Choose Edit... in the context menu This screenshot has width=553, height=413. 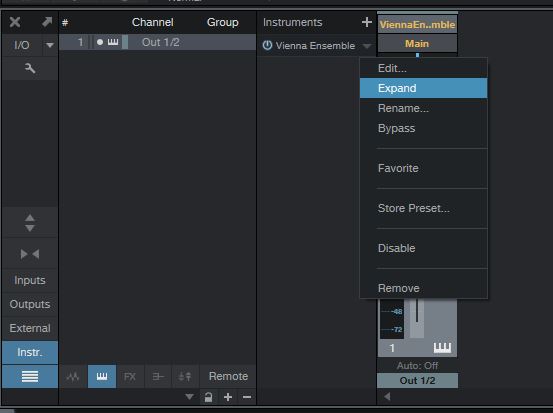(x=424, y=68)
